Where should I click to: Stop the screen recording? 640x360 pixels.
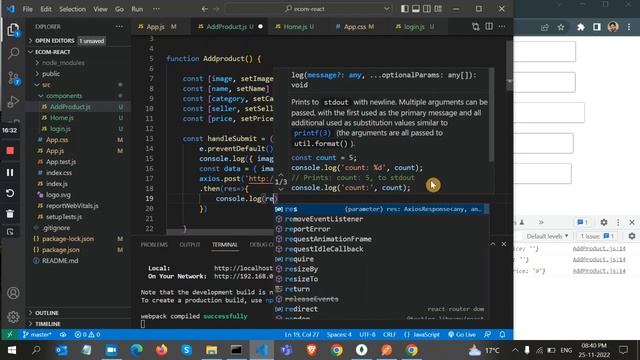[10, 151]
